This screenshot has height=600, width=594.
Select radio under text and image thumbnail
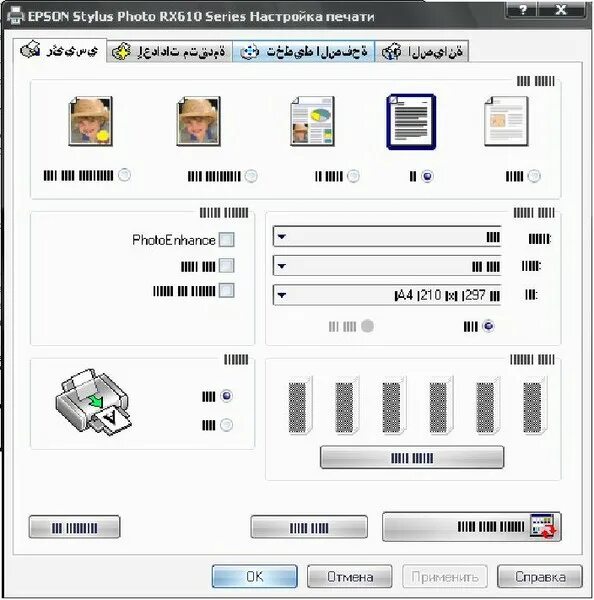point(353,176)
